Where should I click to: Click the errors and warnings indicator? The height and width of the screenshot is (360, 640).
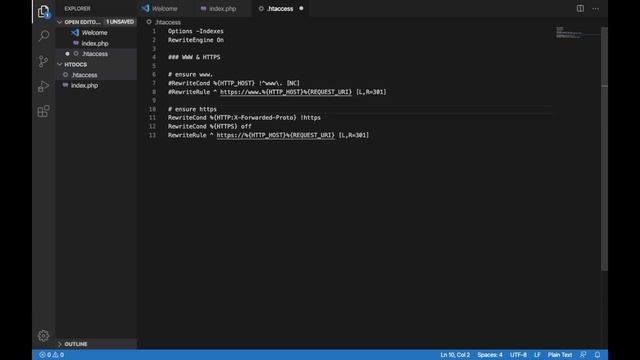(x=51, y=355)
